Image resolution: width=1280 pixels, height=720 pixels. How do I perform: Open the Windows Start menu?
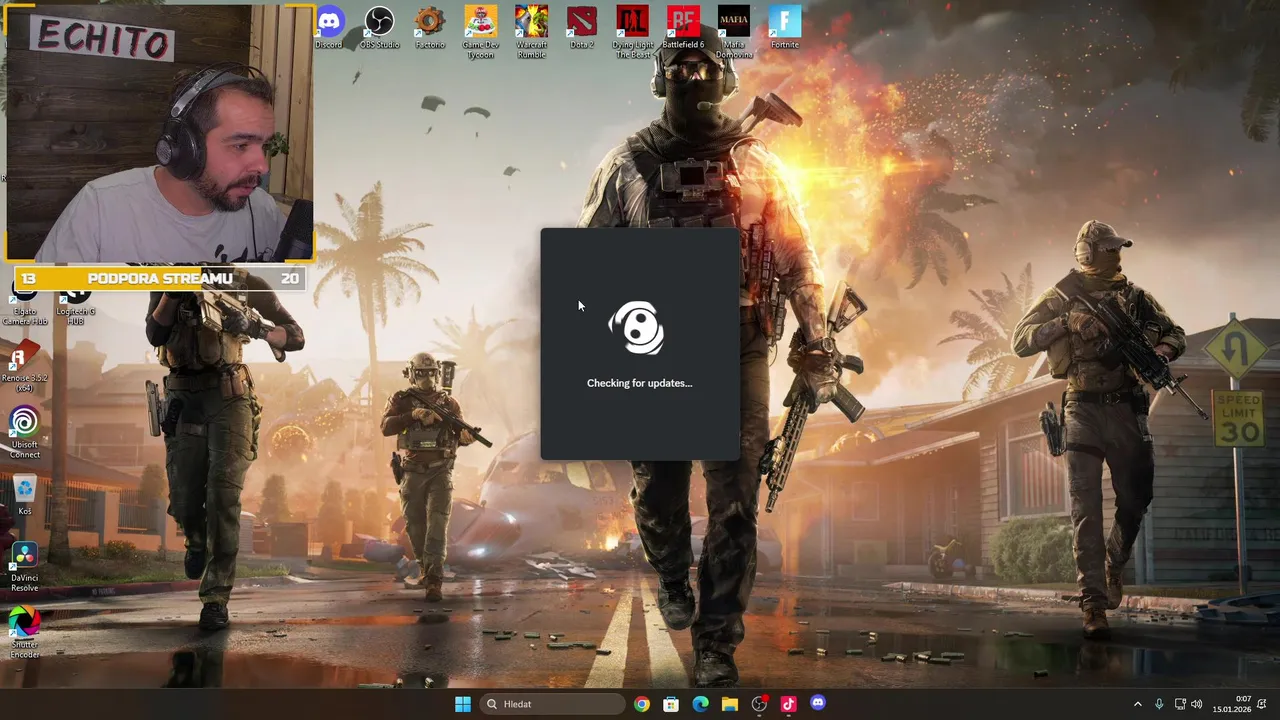pyautogui.click(x=462, y=704)
